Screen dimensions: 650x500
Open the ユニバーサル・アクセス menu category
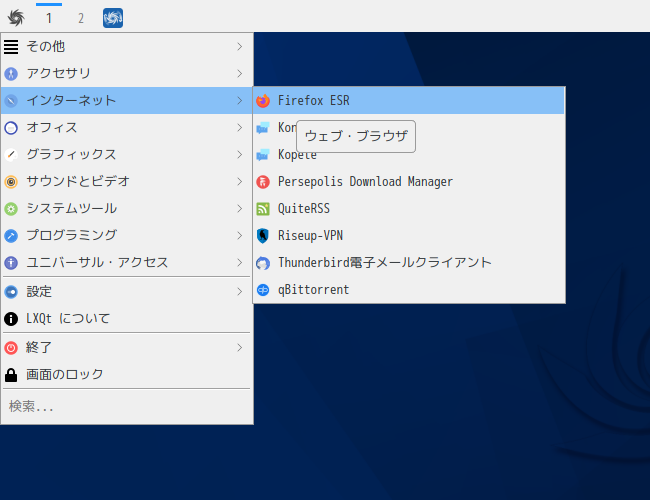(127, 262)
